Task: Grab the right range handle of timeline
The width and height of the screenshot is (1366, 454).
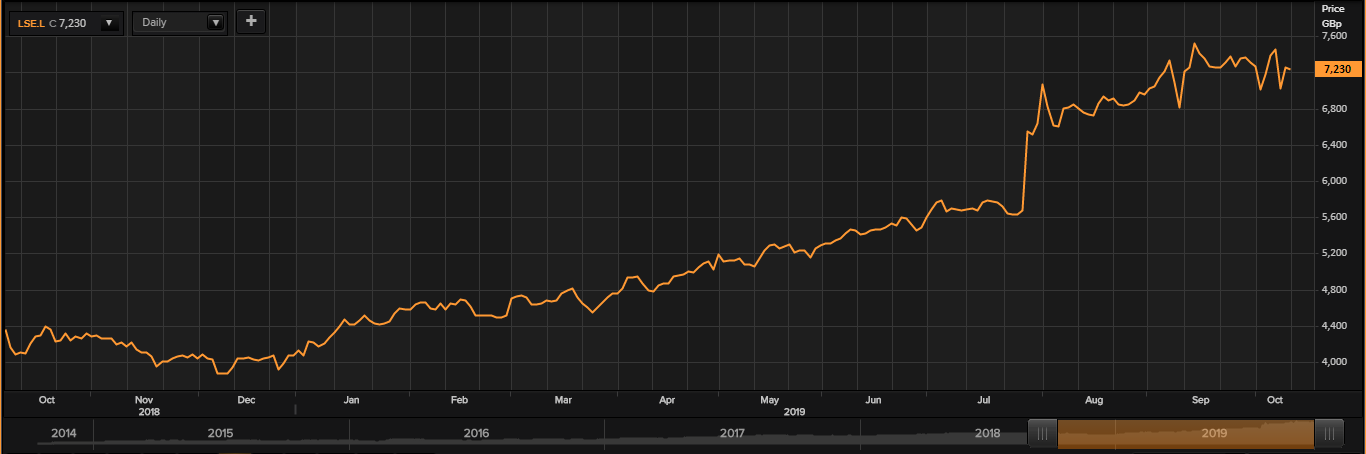Action: coord(1329,434)
